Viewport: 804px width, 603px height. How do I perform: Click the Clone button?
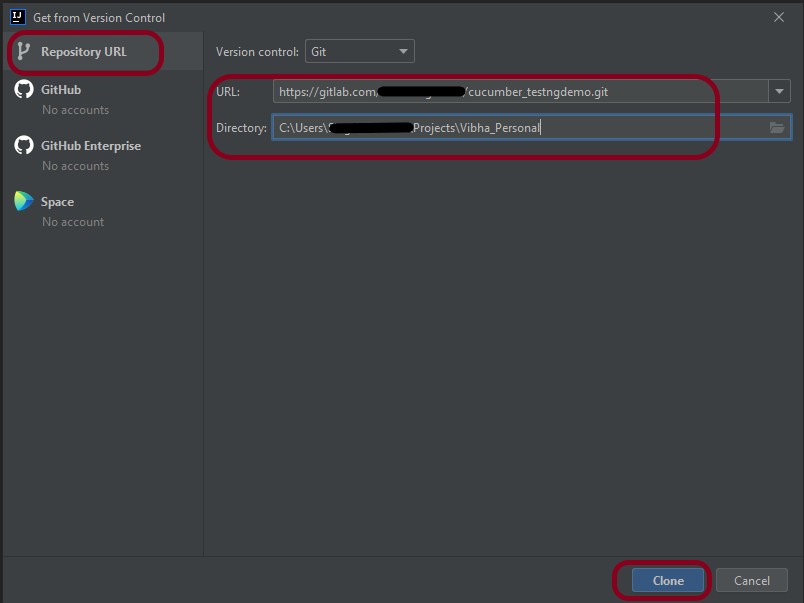[x=668, y=580]
